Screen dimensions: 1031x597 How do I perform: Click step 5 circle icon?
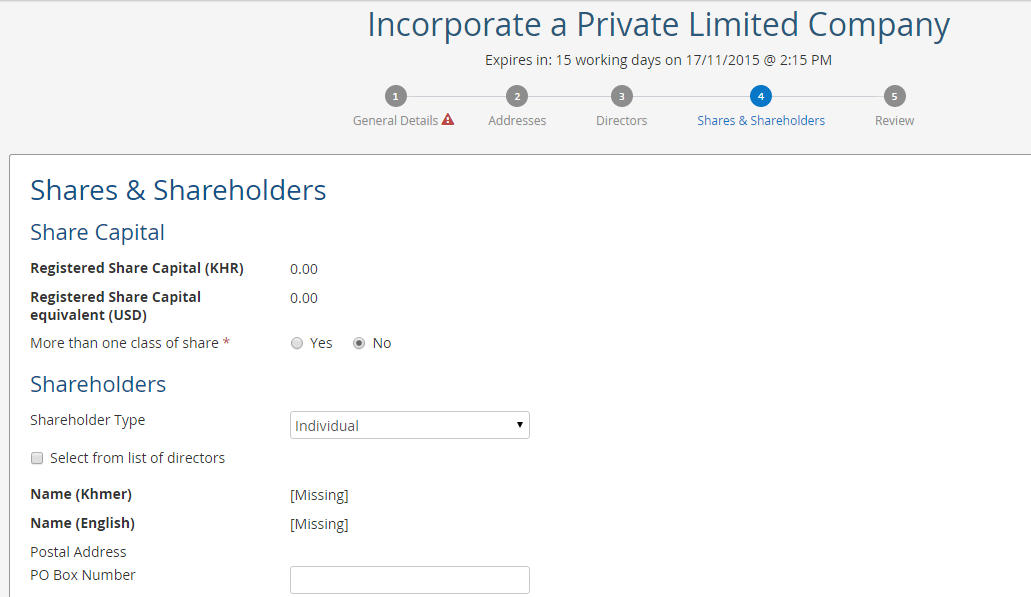point(894,97)
